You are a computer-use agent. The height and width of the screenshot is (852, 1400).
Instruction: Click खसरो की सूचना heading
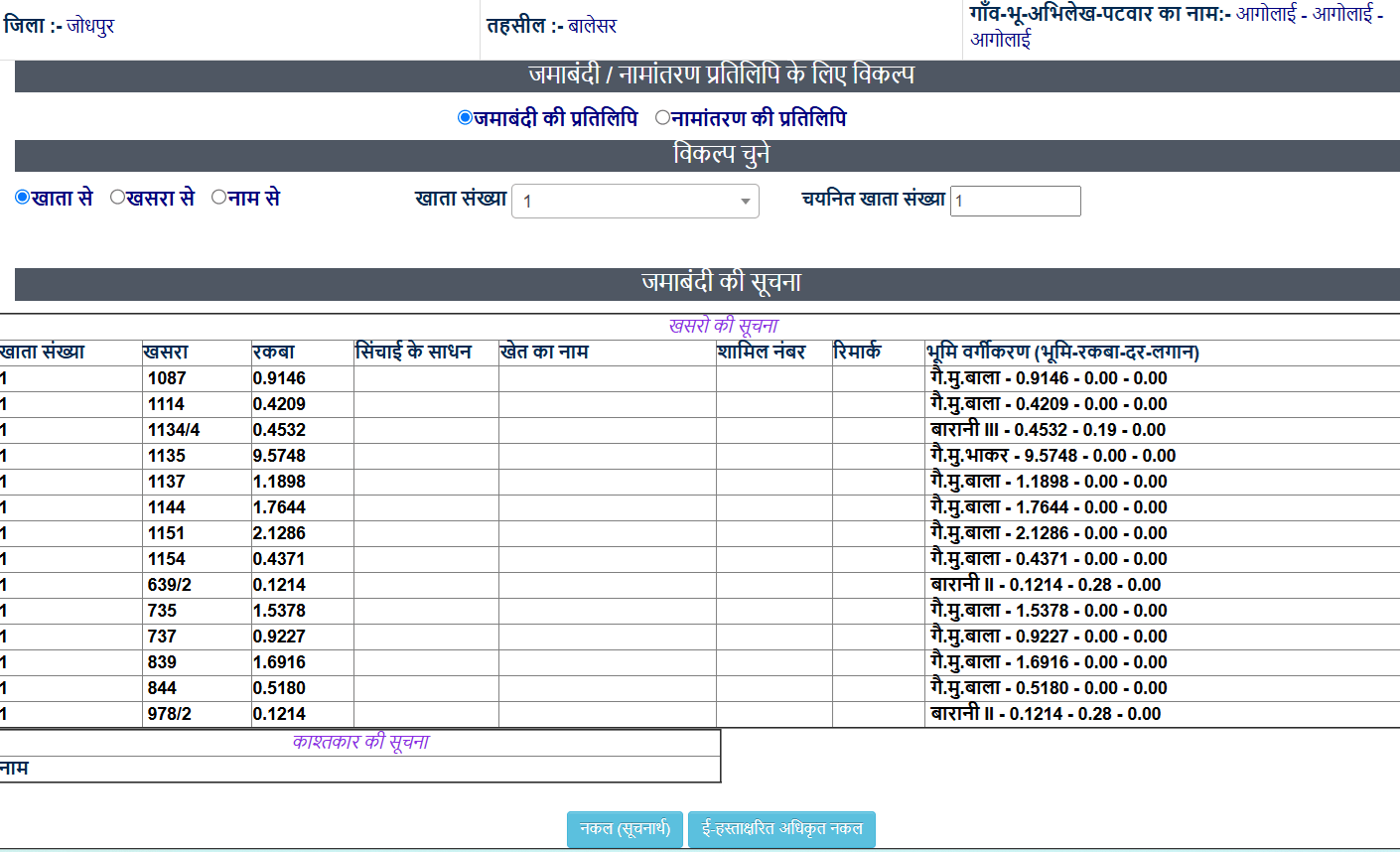point(724,326)
